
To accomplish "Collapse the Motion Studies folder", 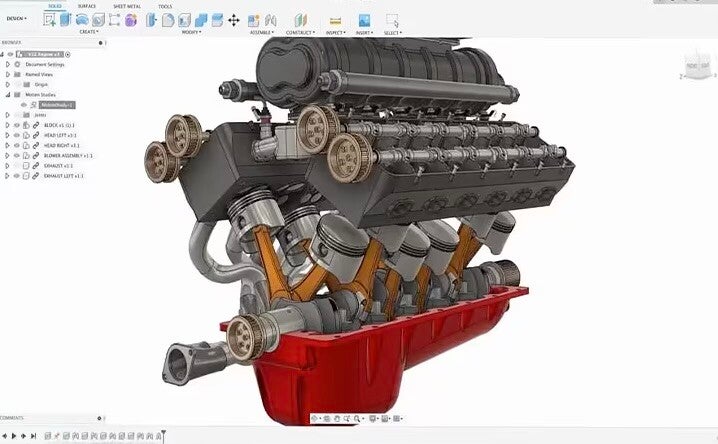I will [7, 94].
